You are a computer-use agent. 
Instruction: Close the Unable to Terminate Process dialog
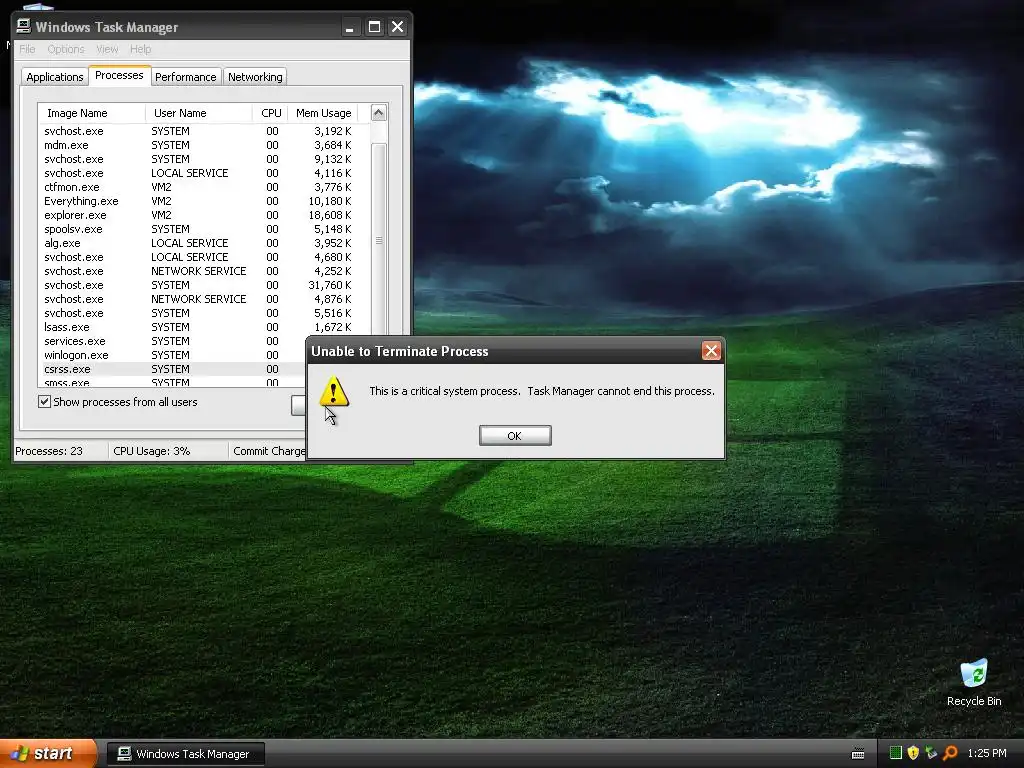711,351
